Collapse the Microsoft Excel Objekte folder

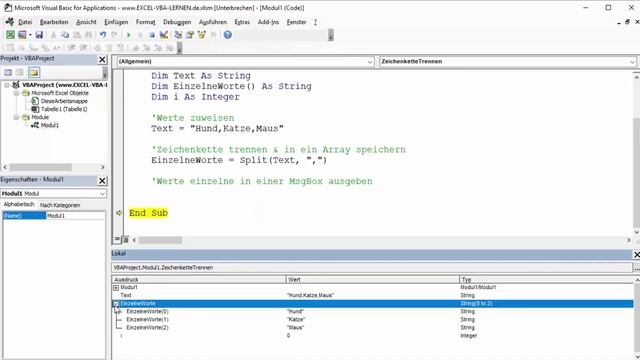point(16,93)
